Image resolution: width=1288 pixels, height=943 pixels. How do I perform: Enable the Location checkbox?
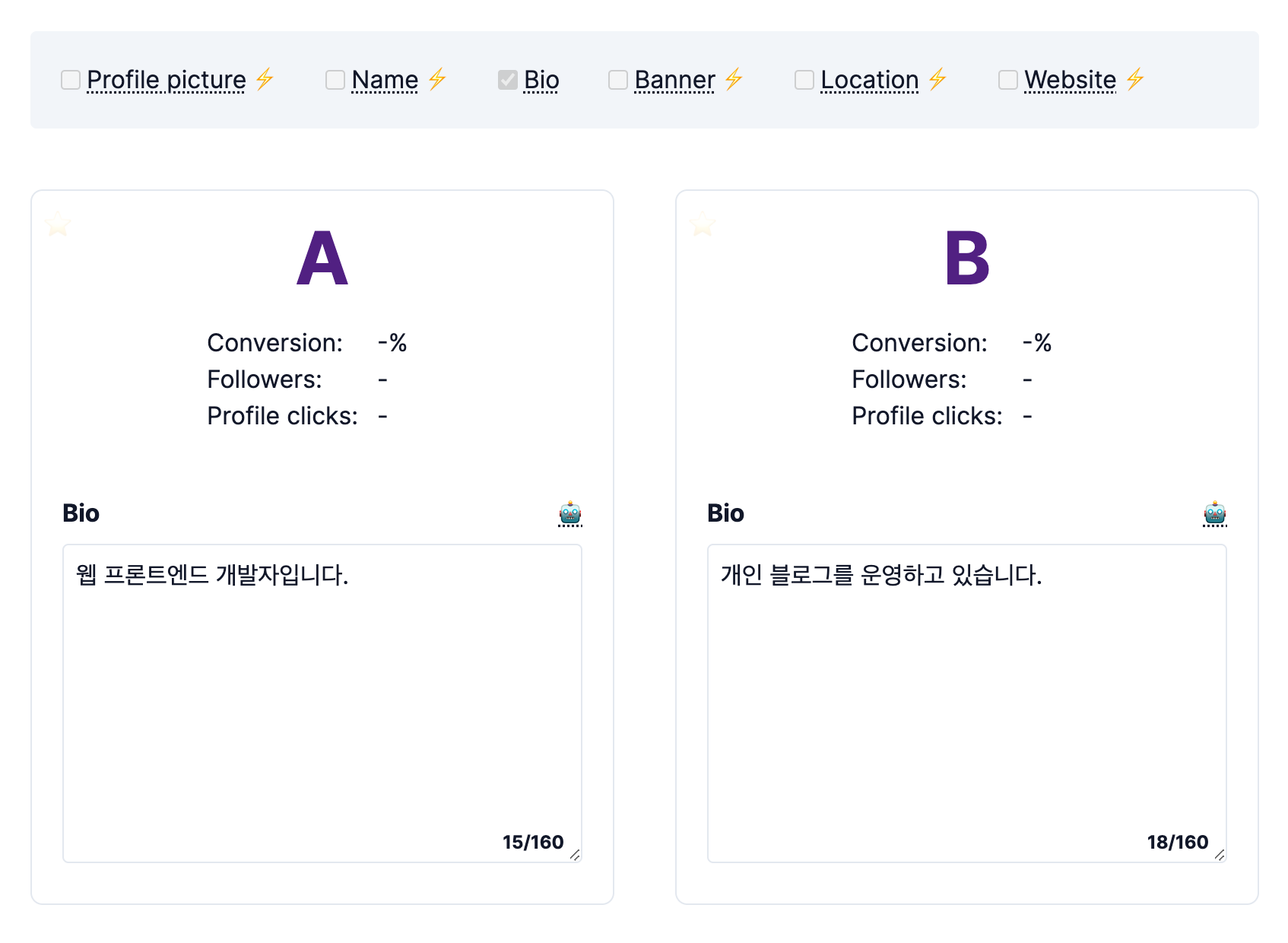click(804, 79)
